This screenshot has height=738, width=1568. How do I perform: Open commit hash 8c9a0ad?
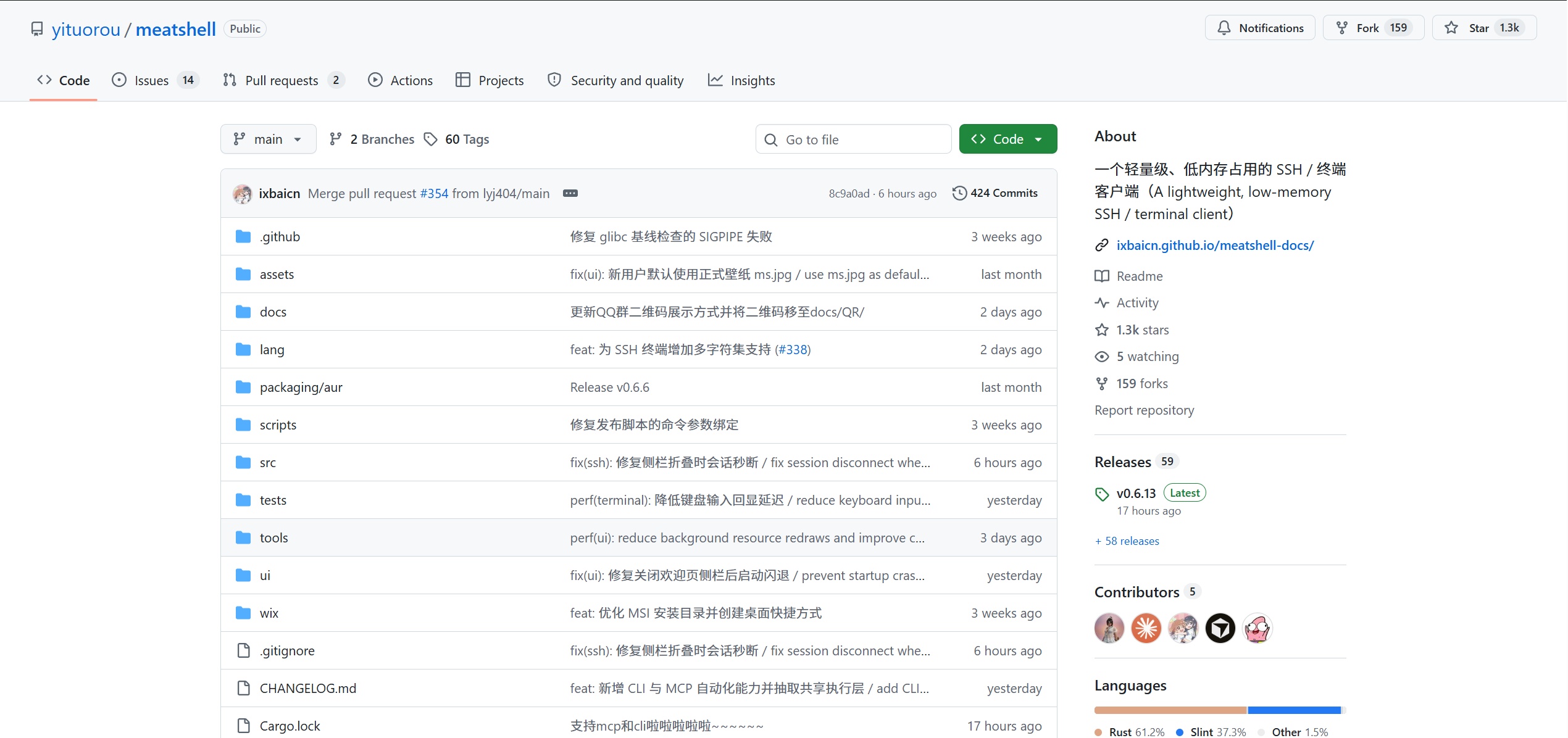pyautogui.click(x=849, y=194)
